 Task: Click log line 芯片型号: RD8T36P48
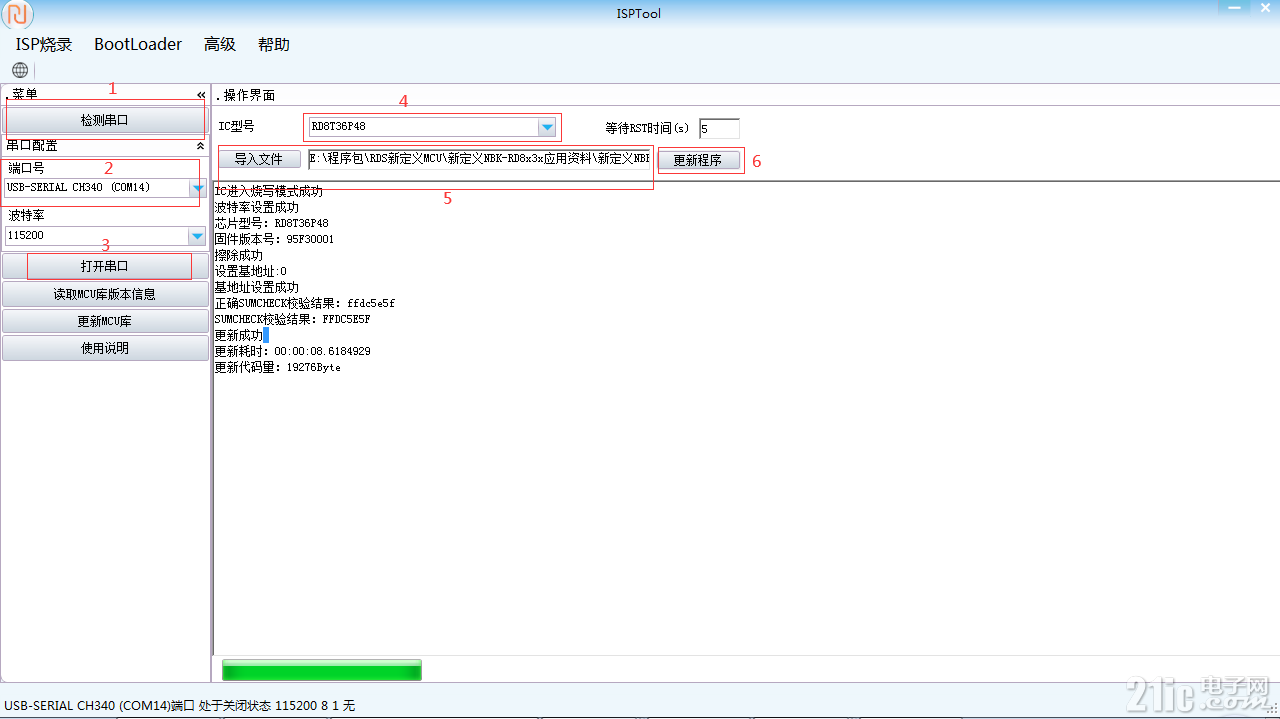point(271,223)
